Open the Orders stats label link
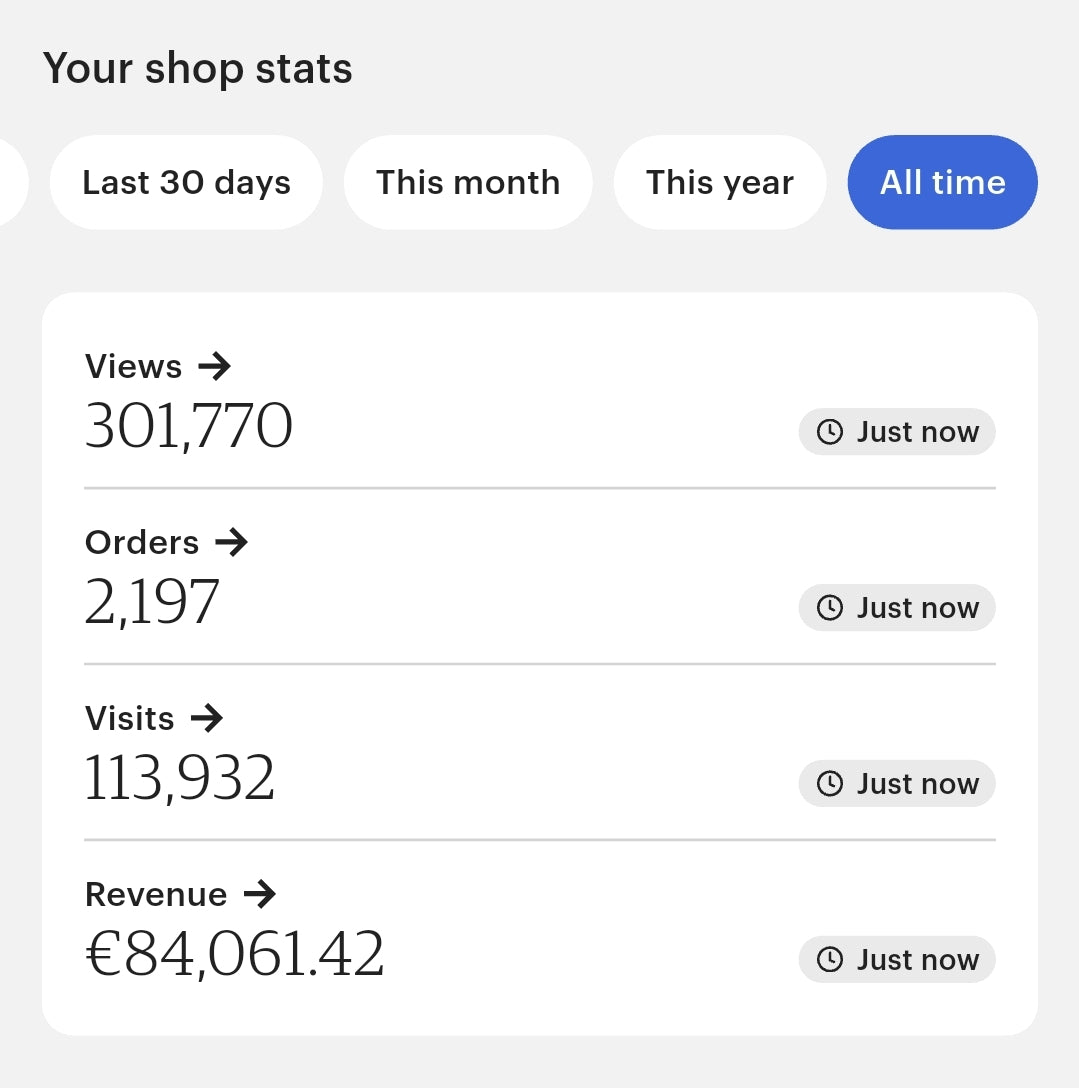 pyautogui.click(x=142, y=543)
